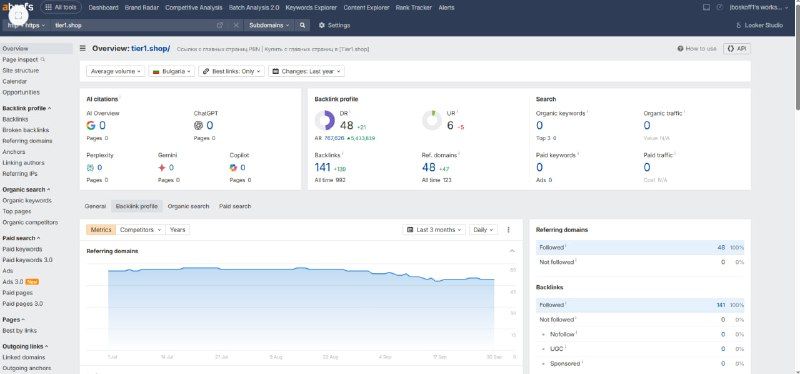Clear the tier1.shop search field with X
Image resolution: width=800 pixels, height=374 pixels.
click(236, 25)
